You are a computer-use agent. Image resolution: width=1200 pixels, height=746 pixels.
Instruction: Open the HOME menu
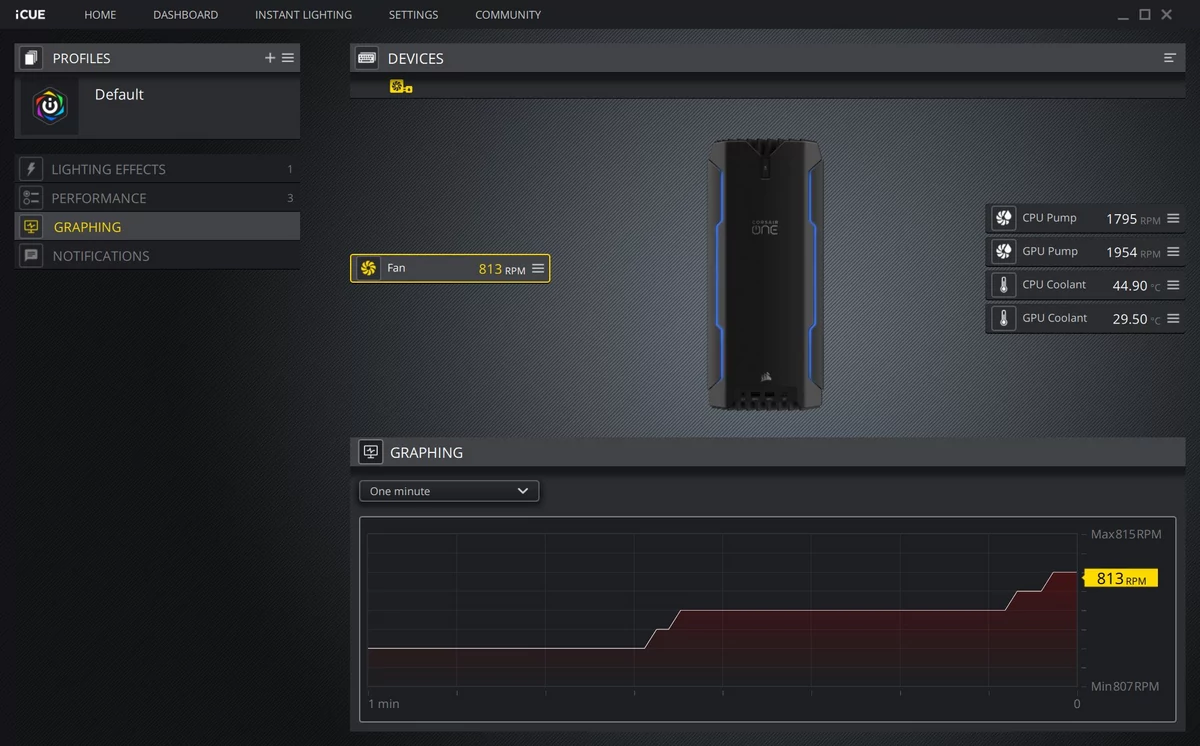point(100,15)
